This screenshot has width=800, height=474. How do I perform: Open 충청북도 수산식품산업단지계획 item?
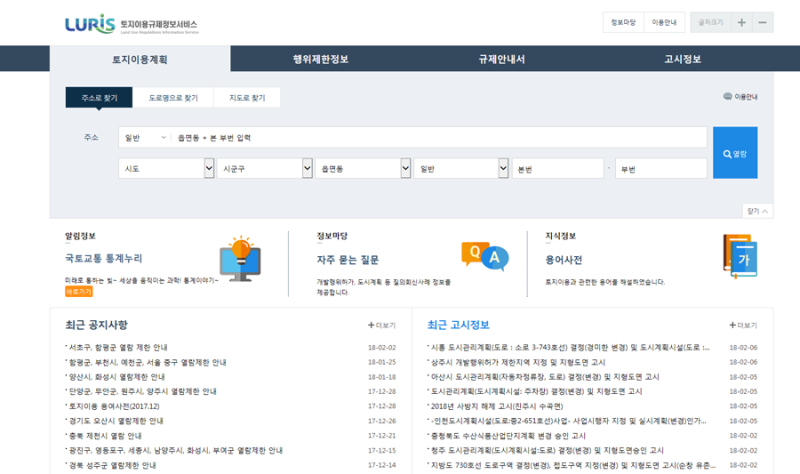click(x=507, y=436)
